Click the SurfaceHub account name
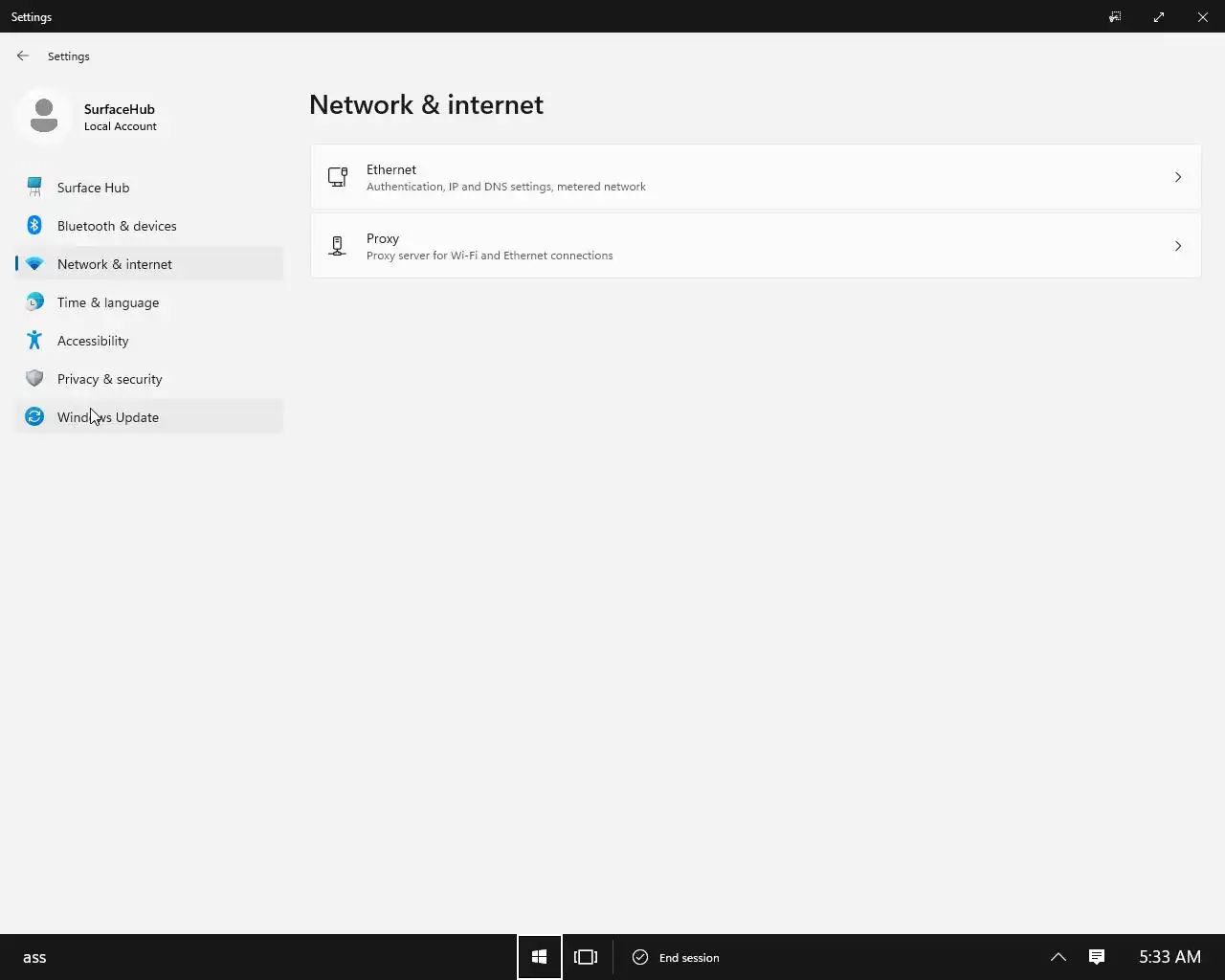Screen dimensions: 1225x980 (120, 109)
